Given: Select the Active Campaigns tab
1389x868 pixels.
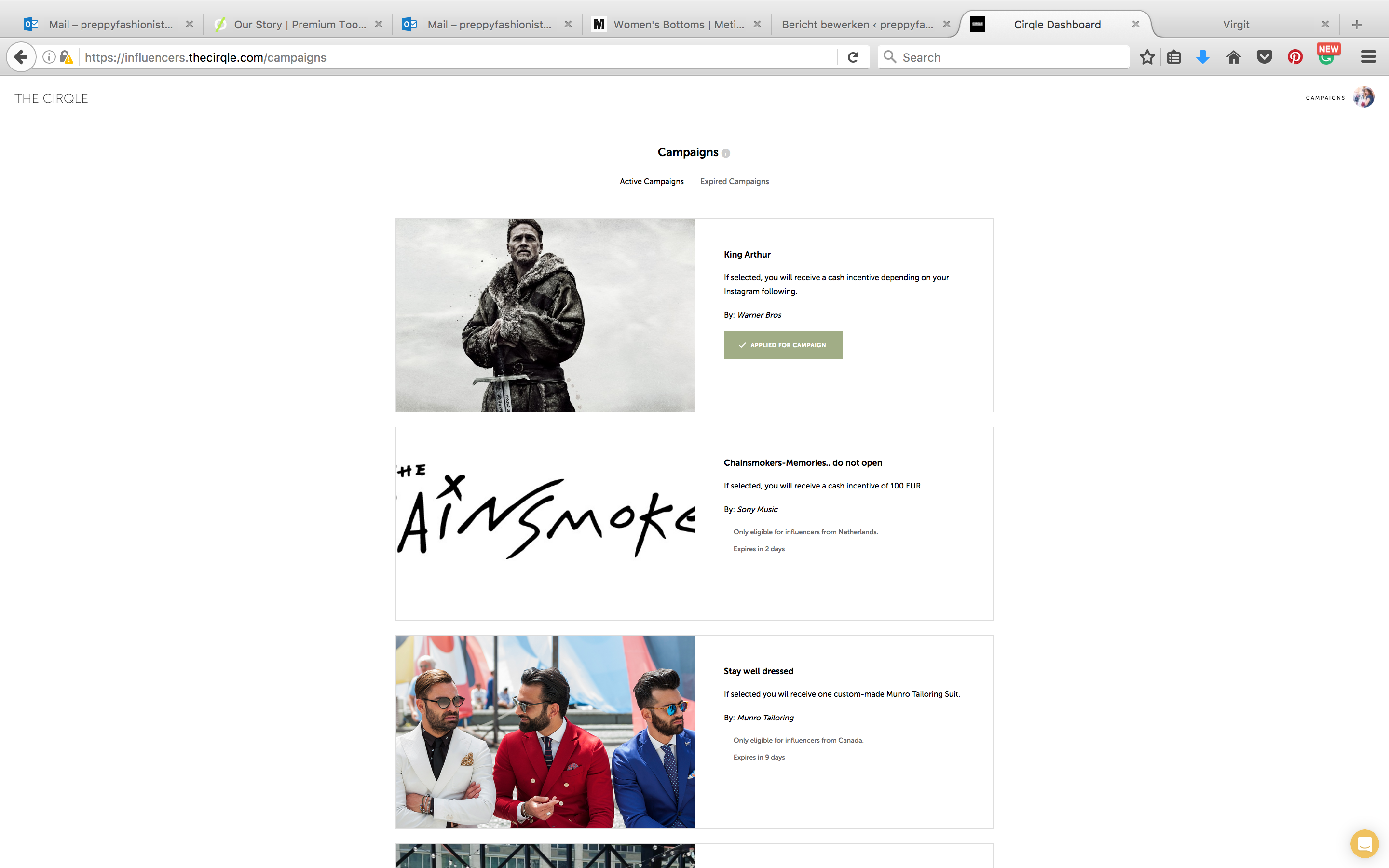Looking at the screenshot, I should [652, 181].
